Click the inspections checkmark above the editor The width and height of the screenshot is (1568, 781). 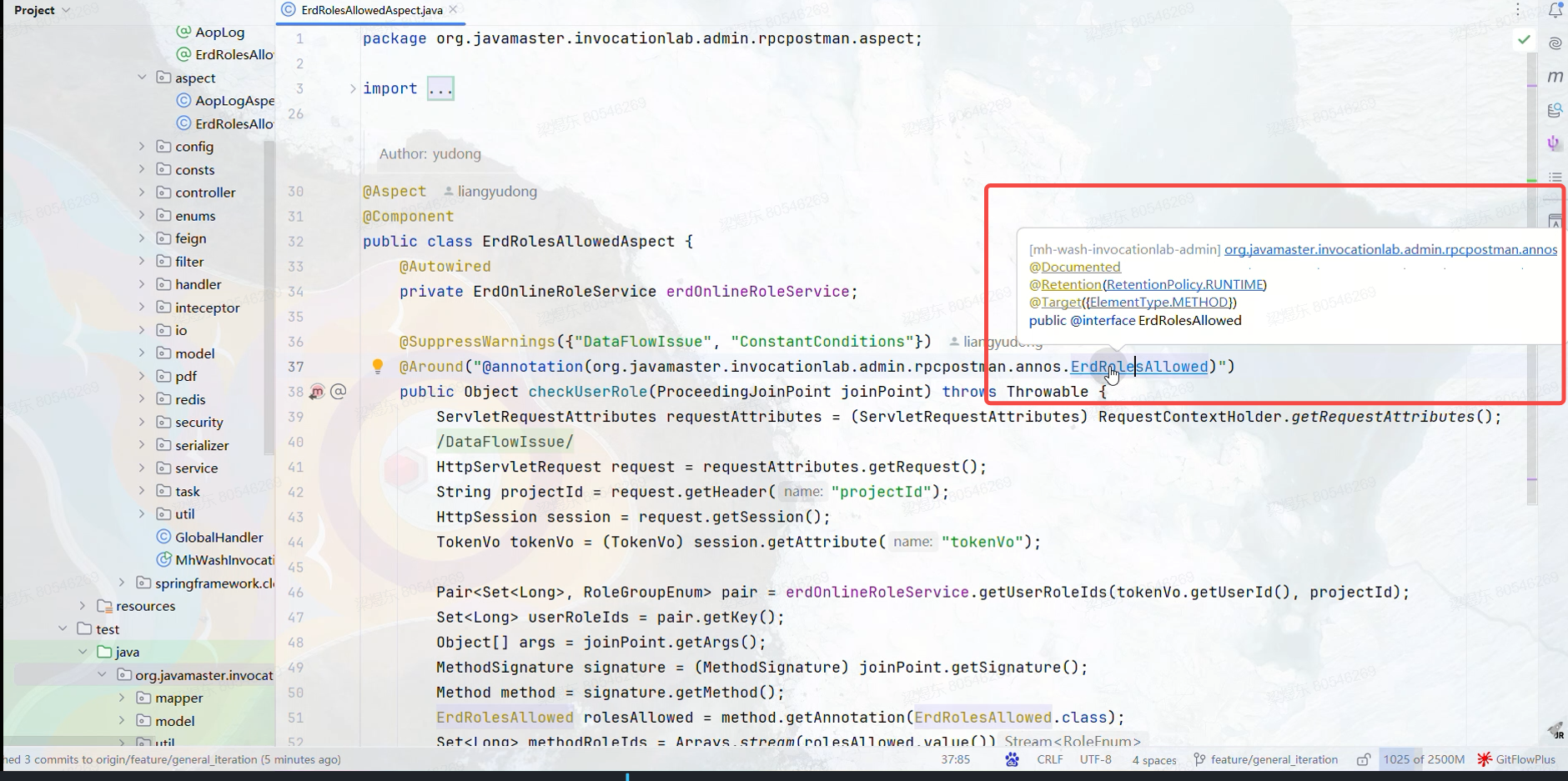click(1525, 38)
